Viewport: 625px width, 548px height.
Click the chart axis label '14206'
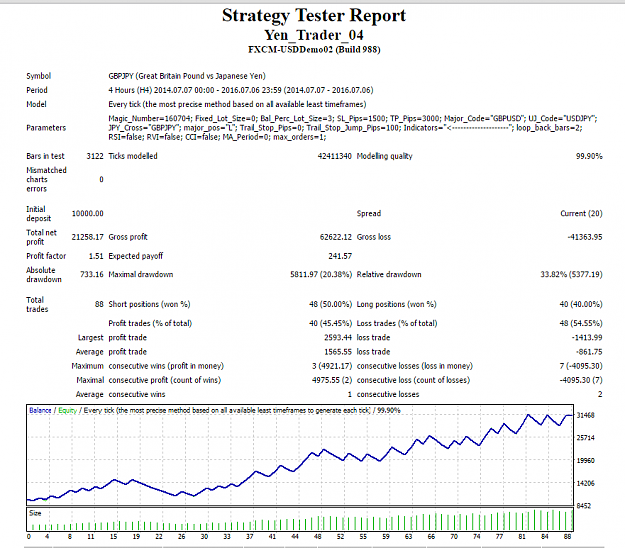point(586,483)
